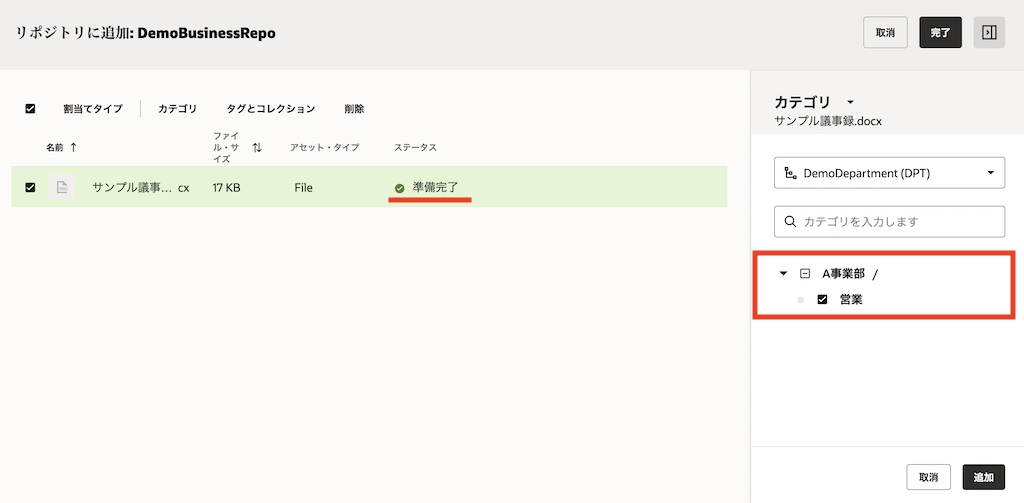Select タグとコレクション in the toolbar
This screenshot has height=503, width=1024.
coord(270,109)
